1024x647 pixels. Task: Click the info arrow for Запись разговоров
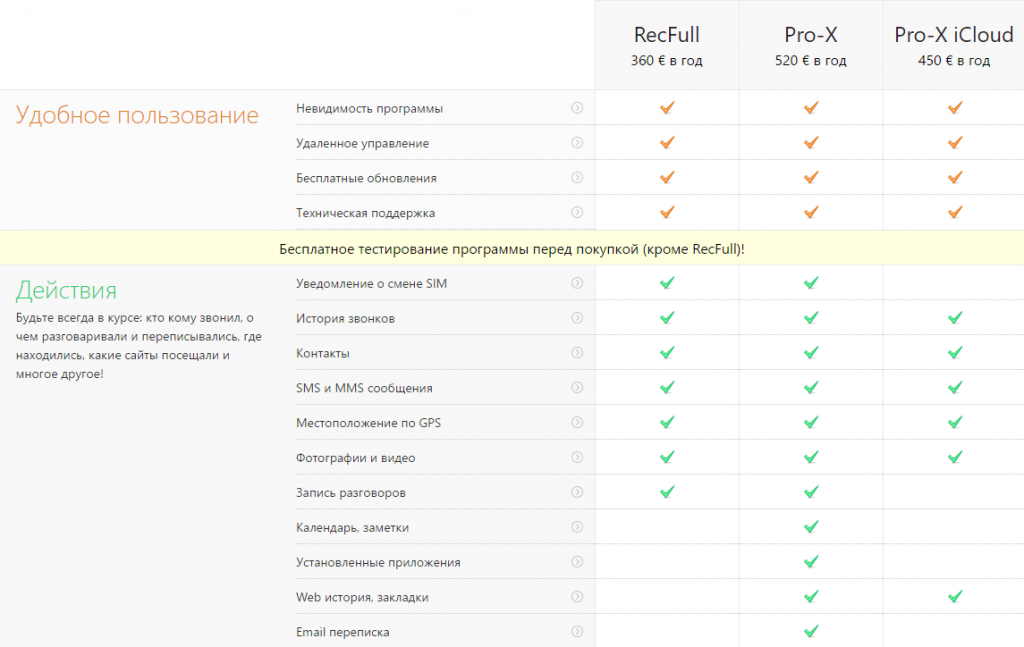point(577,492)
